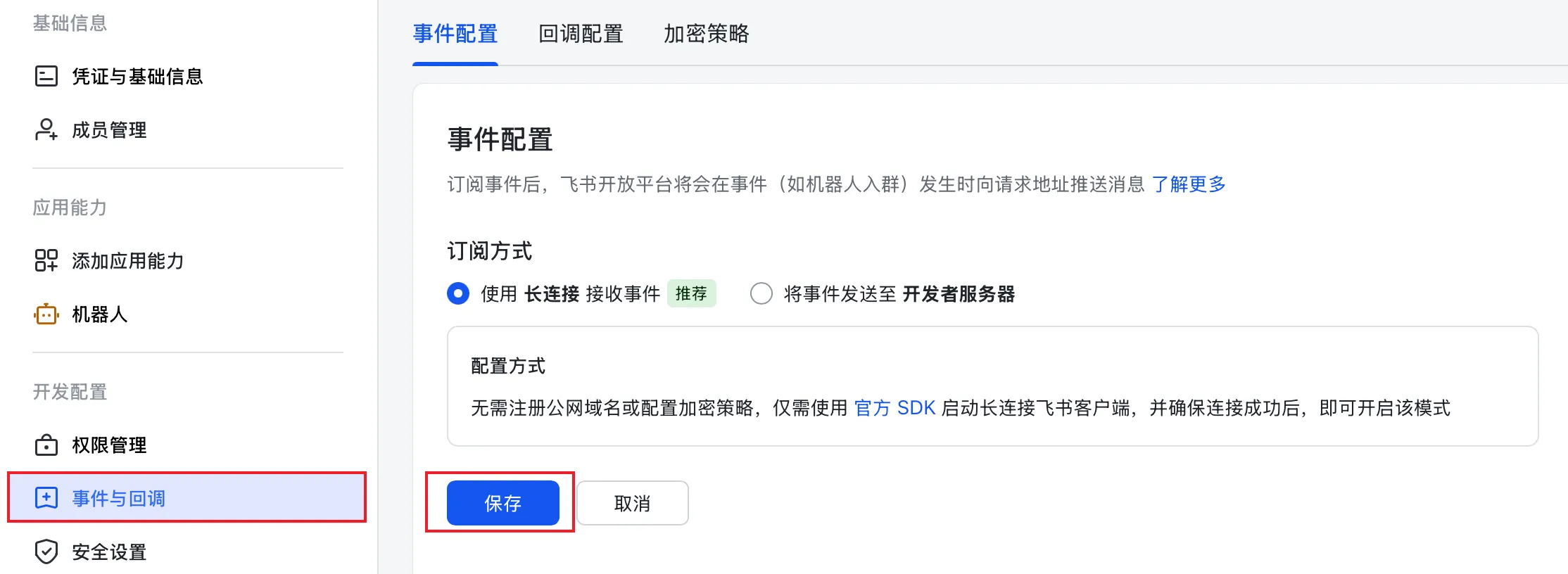Click the 推荐 recommended tag
1568x574 pixels.
point(691,293)
